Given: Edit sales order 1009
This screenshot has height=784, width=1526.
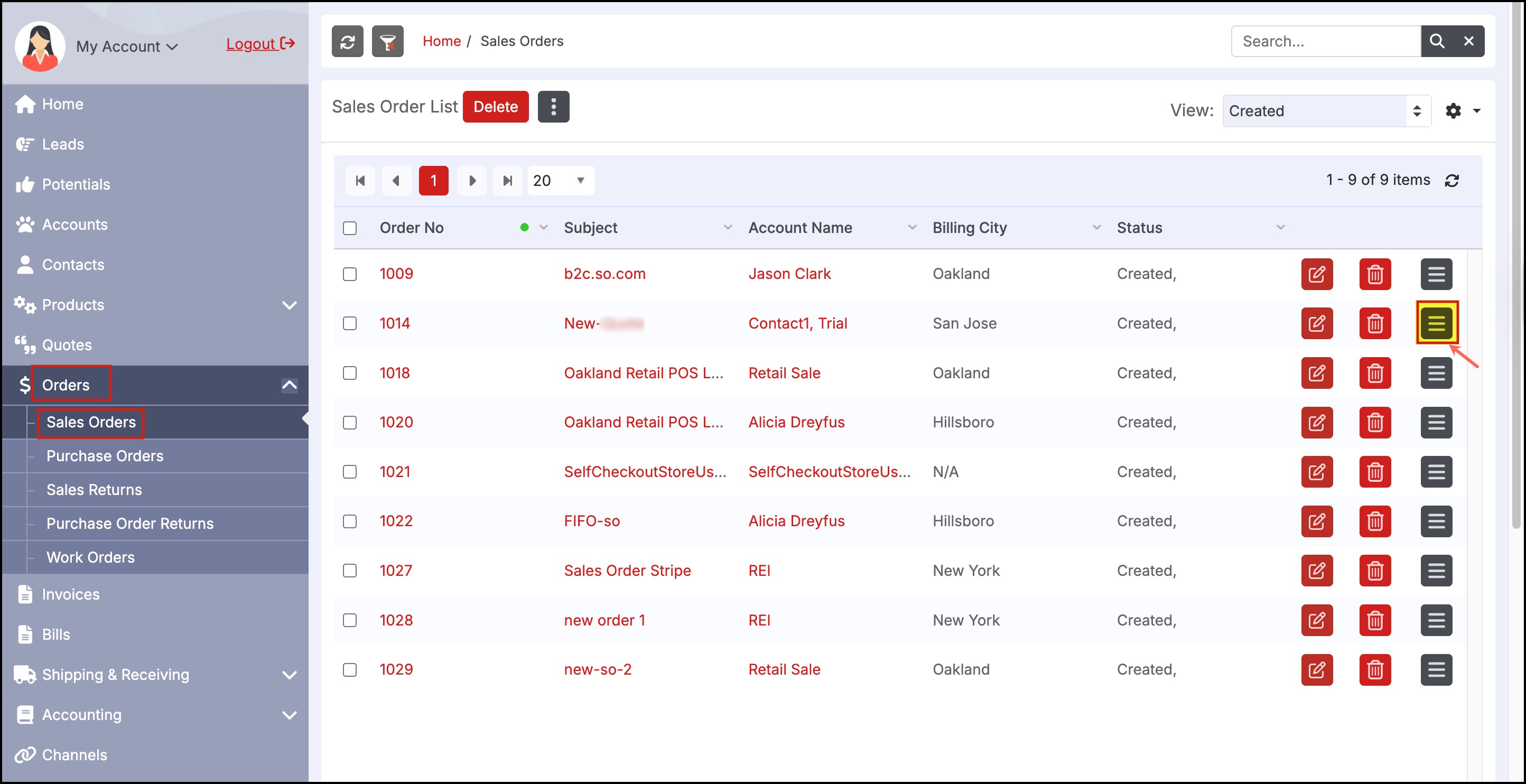Looking at the screenshot, I should tap(1316, 274).
